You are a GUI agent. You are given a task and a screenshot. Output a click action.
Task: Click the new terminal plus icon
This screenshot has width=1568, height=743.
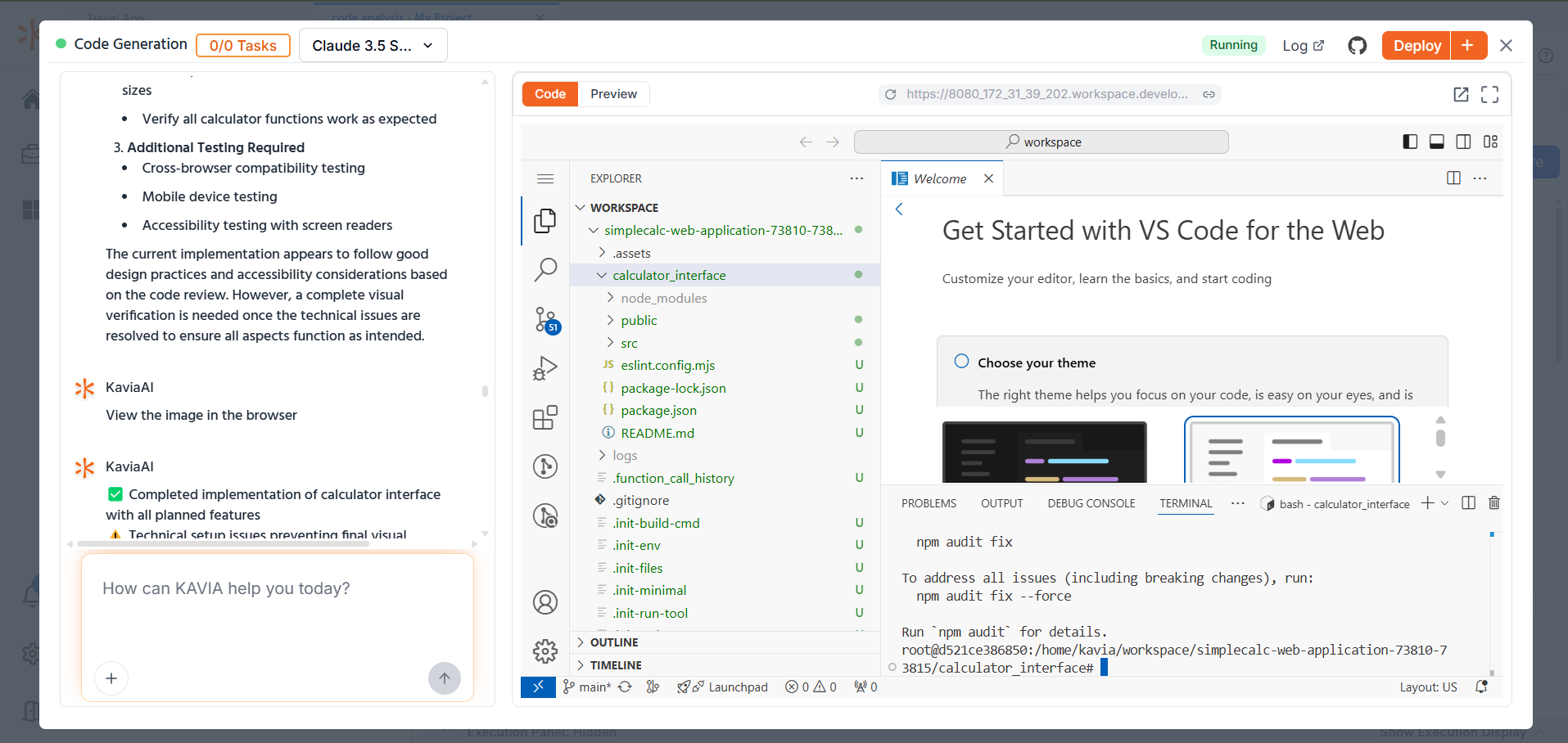(1427, 503)
